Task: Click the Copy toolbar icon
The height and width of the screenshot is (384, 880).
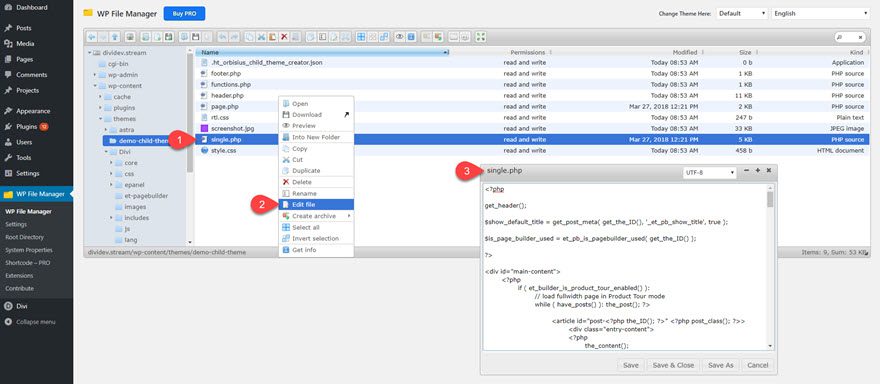Action: pos(249,36)
